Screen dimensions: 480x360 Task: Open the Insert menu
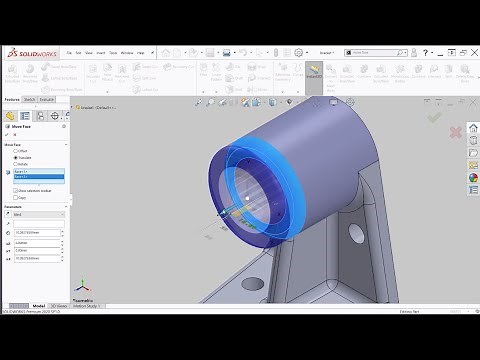pyautogui.click(x=101, y=53)
